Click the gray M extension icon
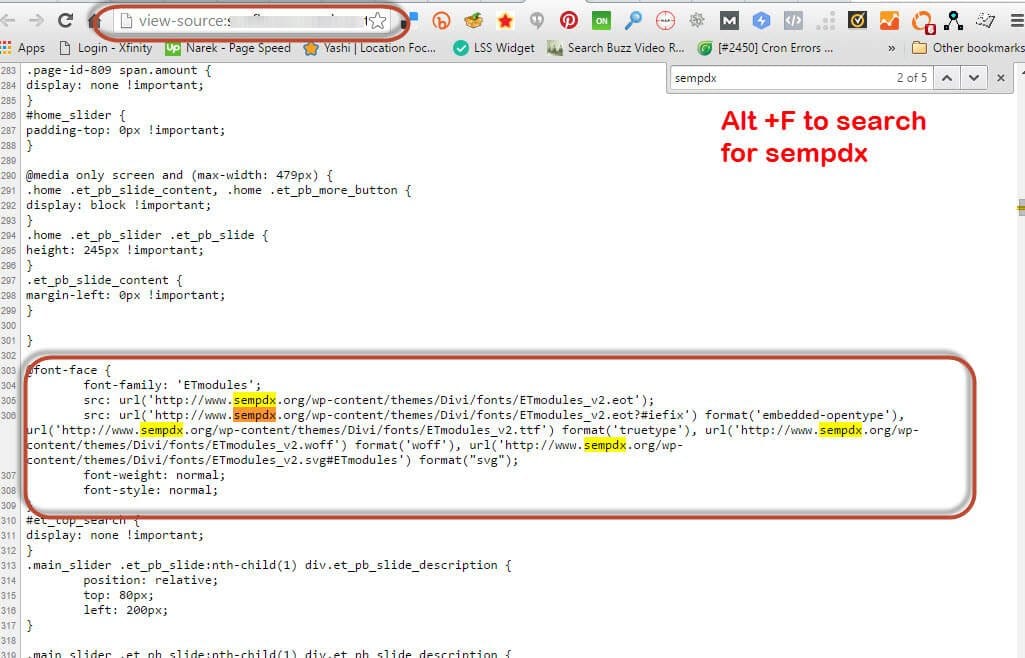1025x658 pixels. coord(729,19)
